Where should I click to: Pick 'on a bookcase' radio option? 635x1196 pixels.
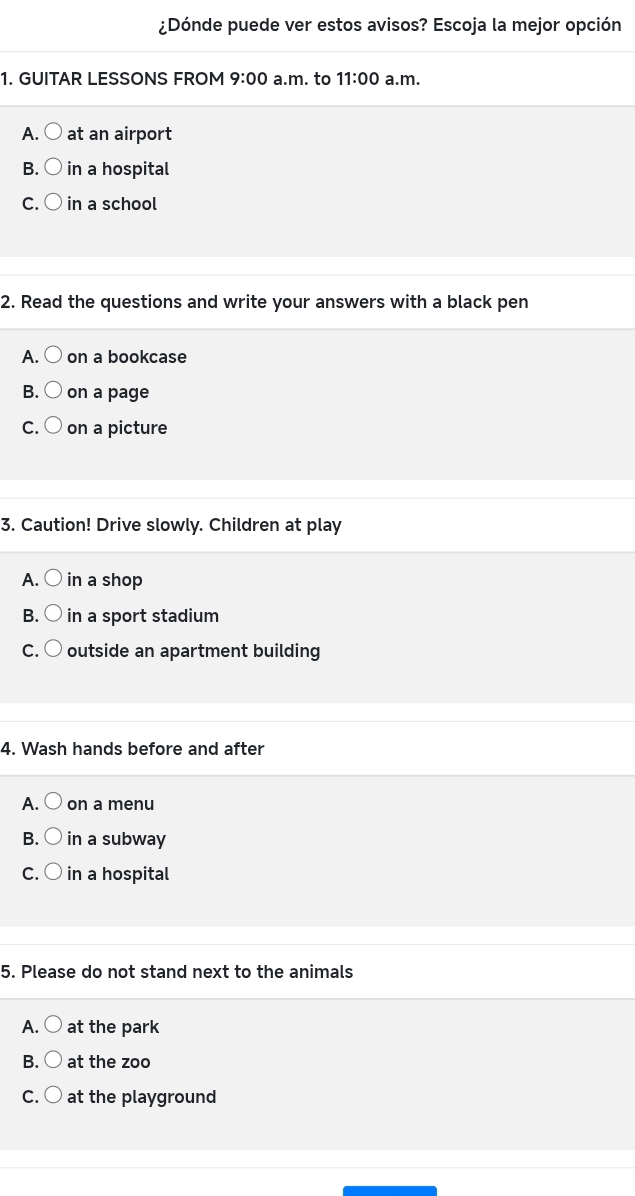click(x=55, y=356)
